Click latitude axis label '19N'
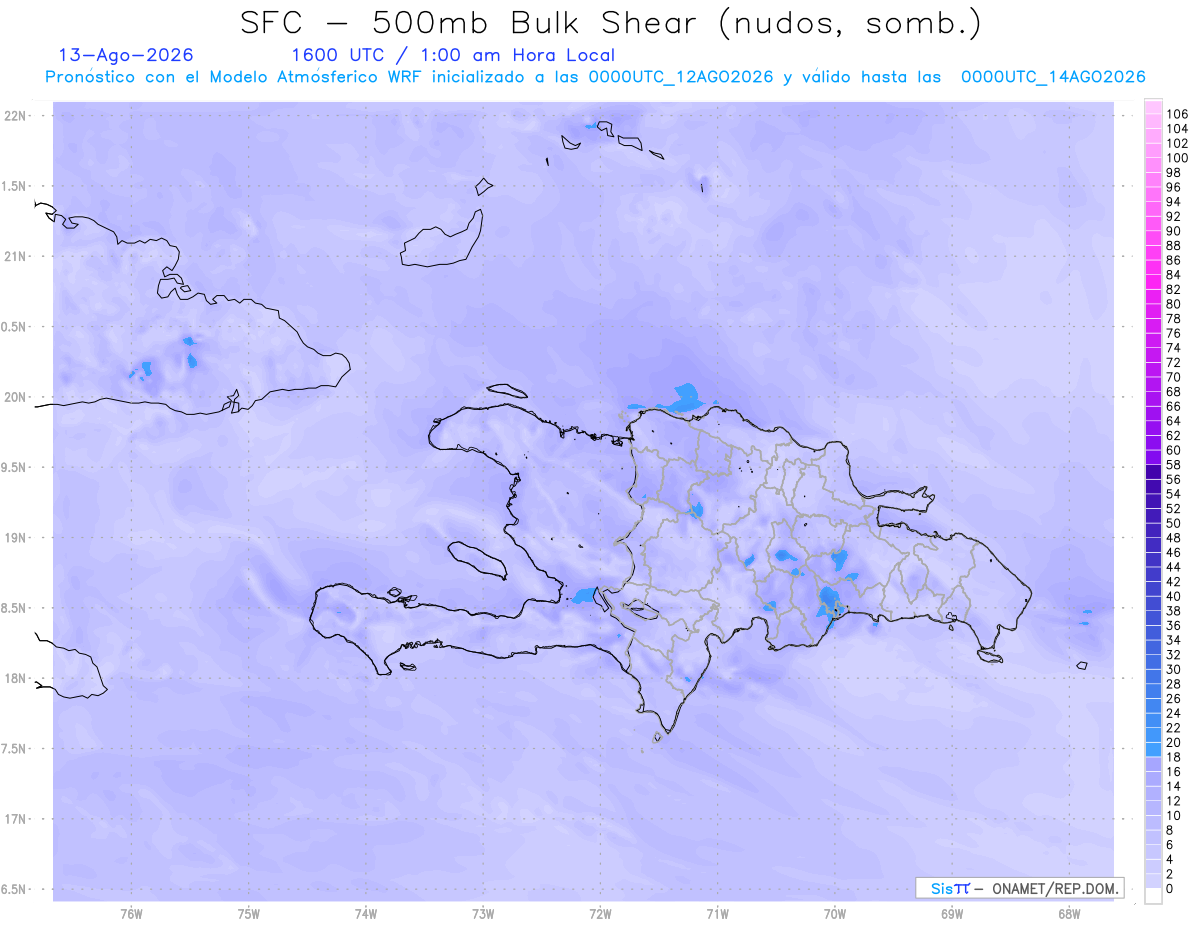 [x=16, y=538]
